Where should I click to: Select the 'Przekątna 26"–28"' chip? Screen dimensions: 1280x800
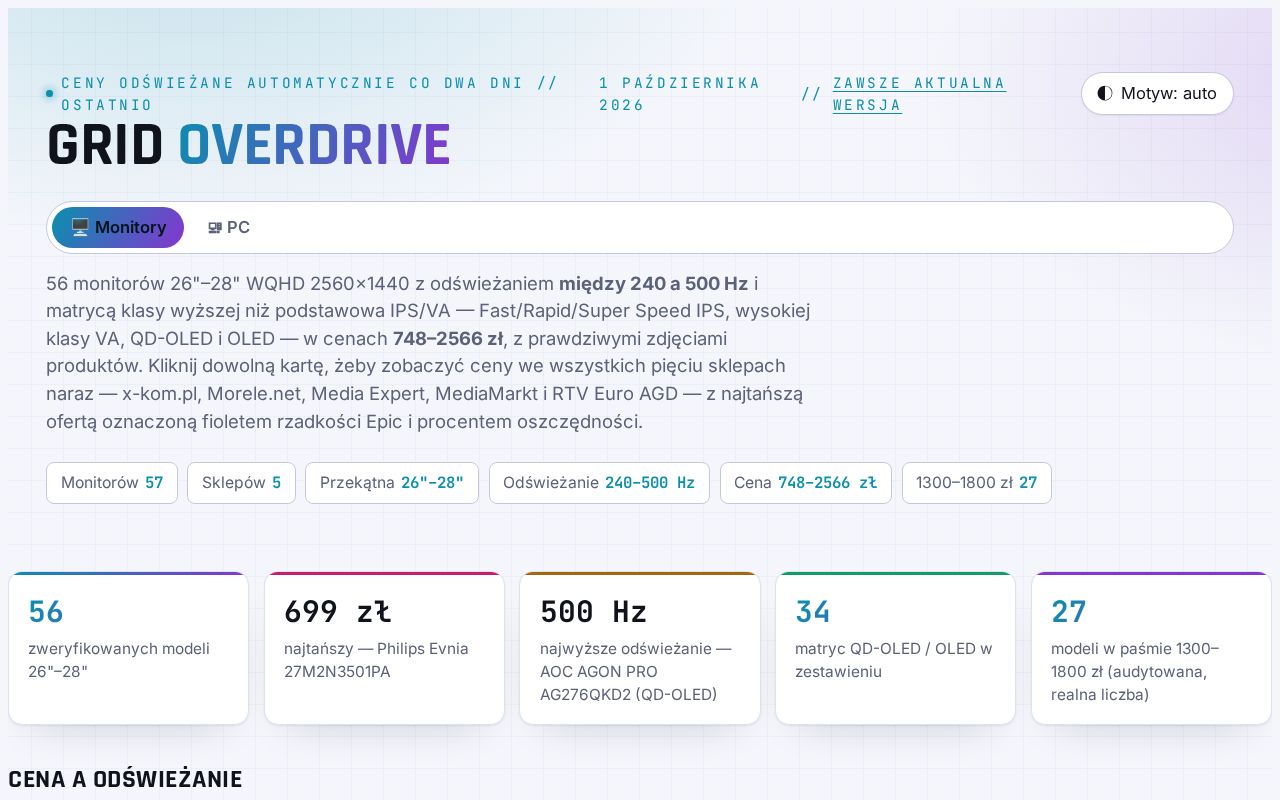392,483
